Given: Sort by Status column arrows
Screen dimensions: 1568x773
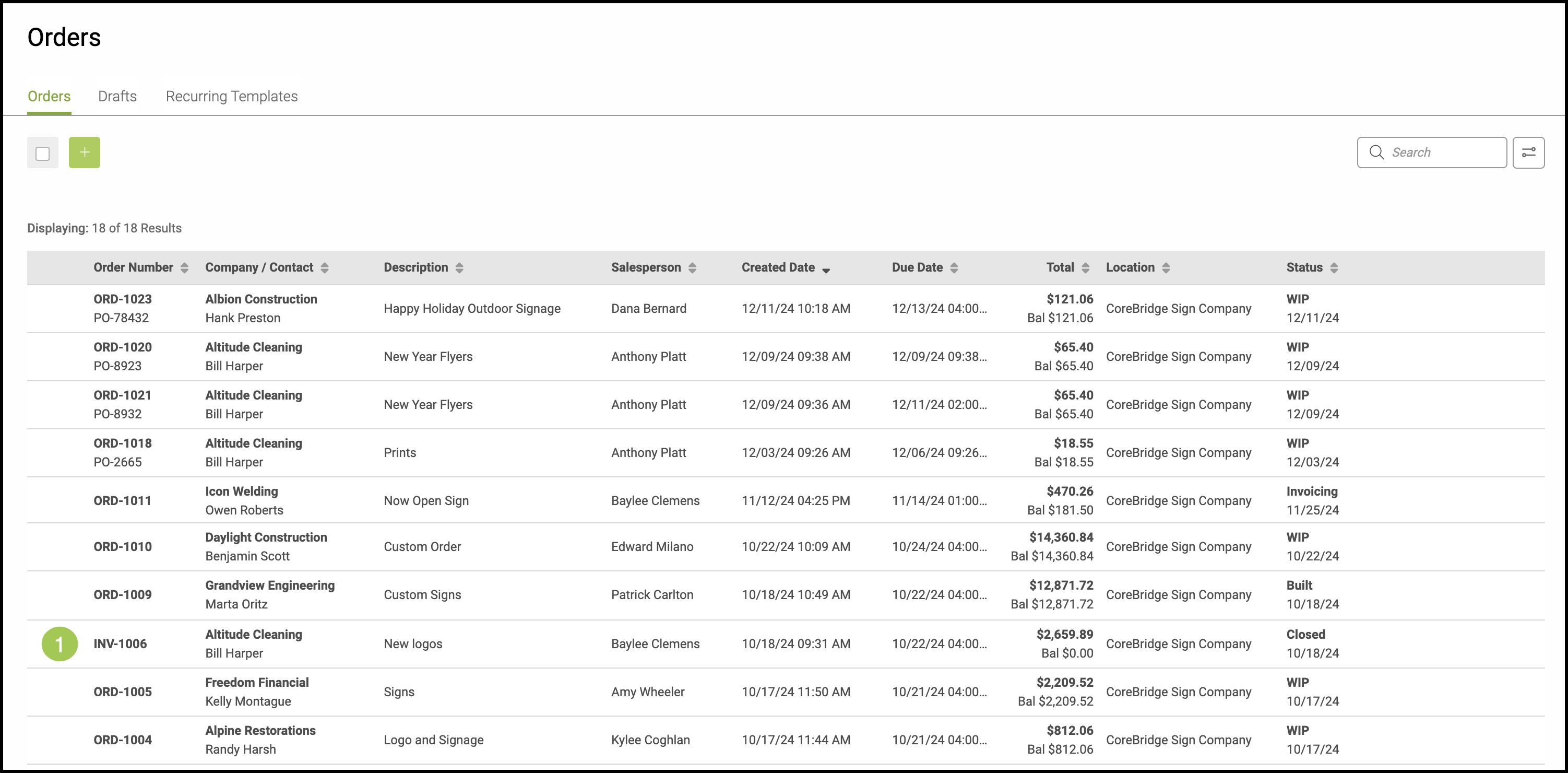Looking at the screenshot, I should (1334, 267).
